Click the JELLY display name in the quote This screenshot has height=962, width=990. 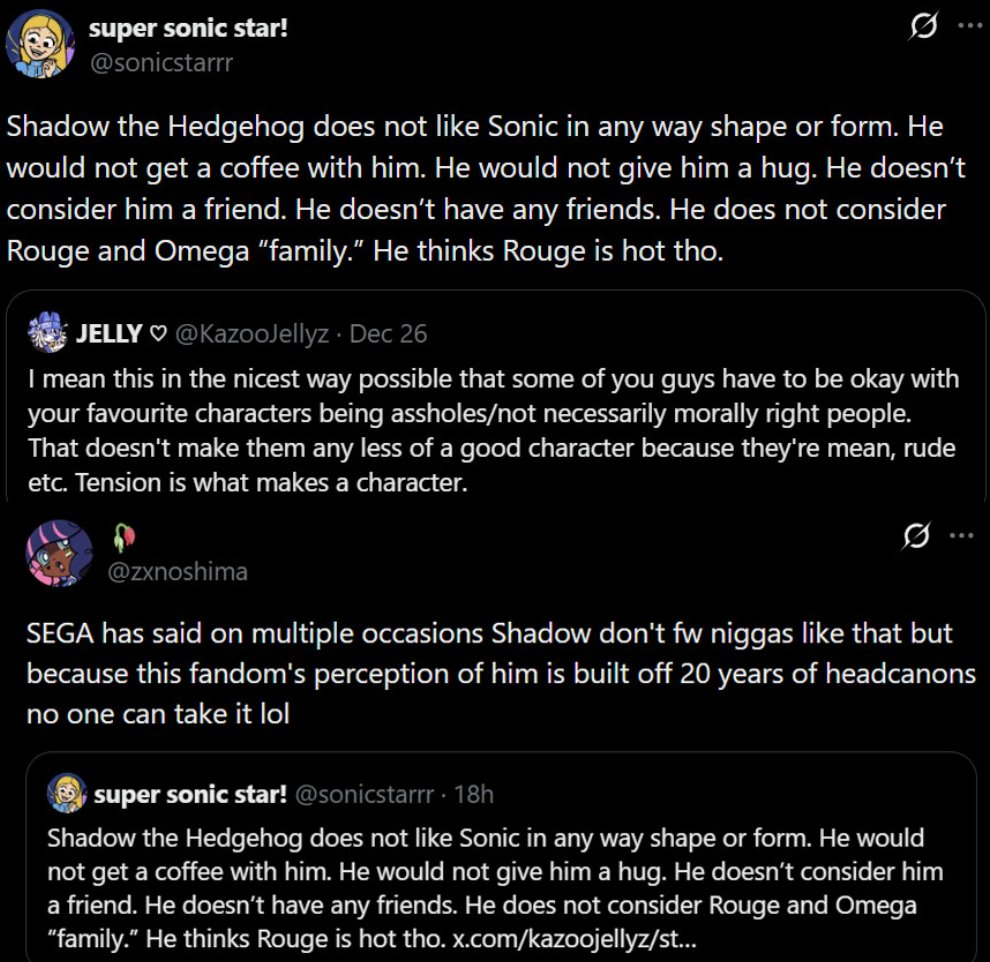109,334
